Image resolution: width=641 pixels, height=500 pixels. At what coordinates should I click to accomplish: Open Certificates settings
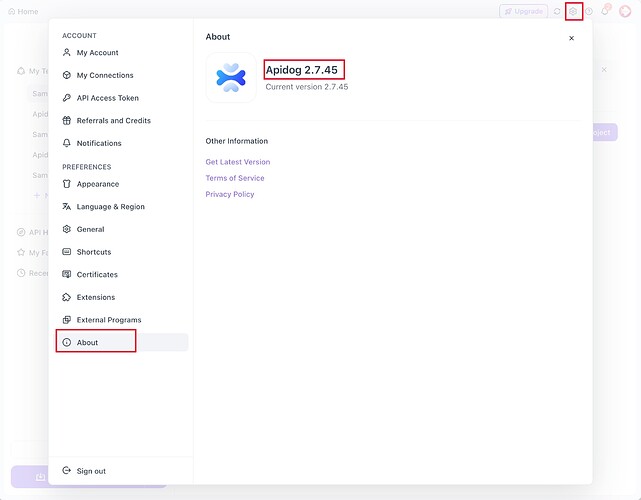(97, 275)
